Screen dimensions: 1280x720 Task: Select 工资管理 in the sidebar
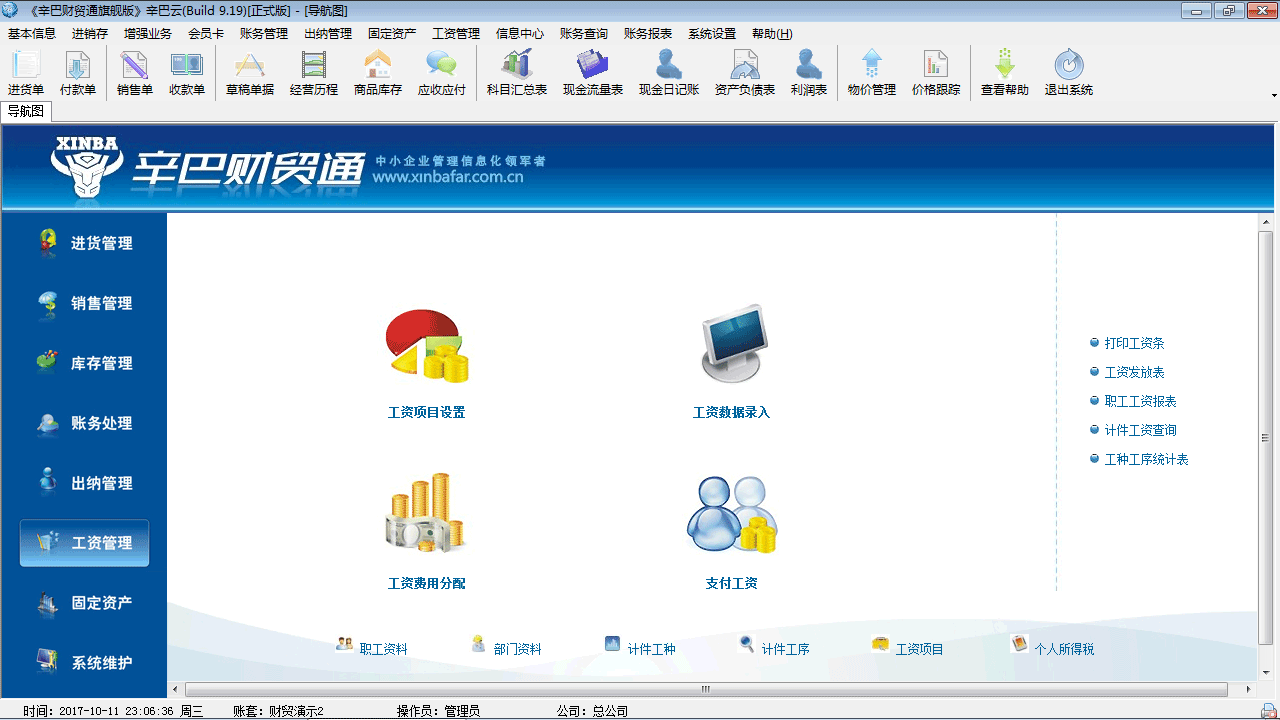point(85,543)
